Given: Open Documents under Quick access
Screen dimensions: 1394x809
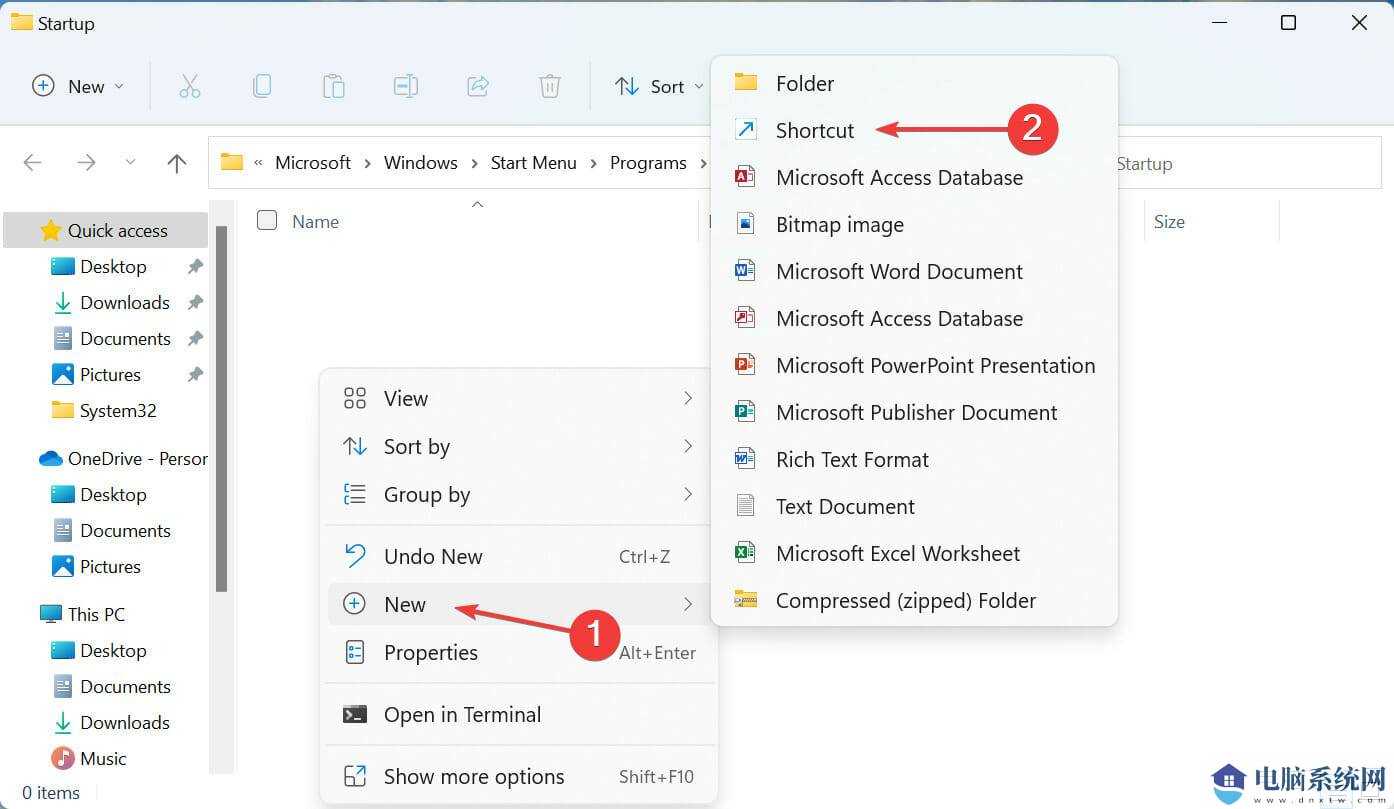Looking at the screenshot, I should (x=125, y=339).
